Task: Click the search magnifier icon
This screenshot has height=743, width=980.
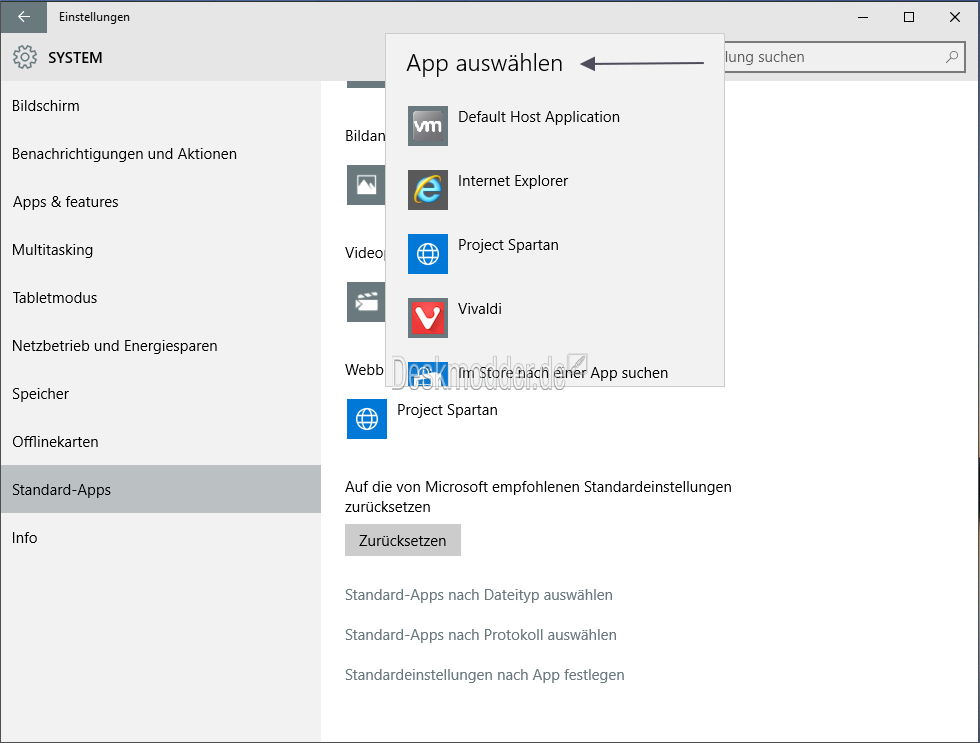Action: pos(952,57)
